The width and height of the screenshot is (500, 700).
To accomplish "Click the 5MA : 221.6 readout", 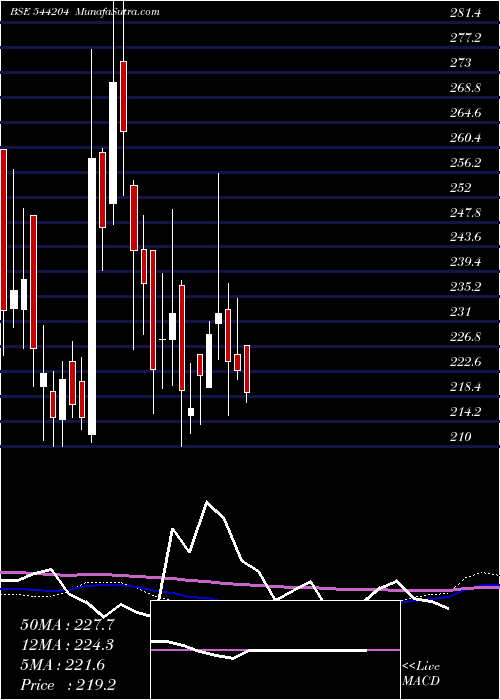I will pos(62,665).
